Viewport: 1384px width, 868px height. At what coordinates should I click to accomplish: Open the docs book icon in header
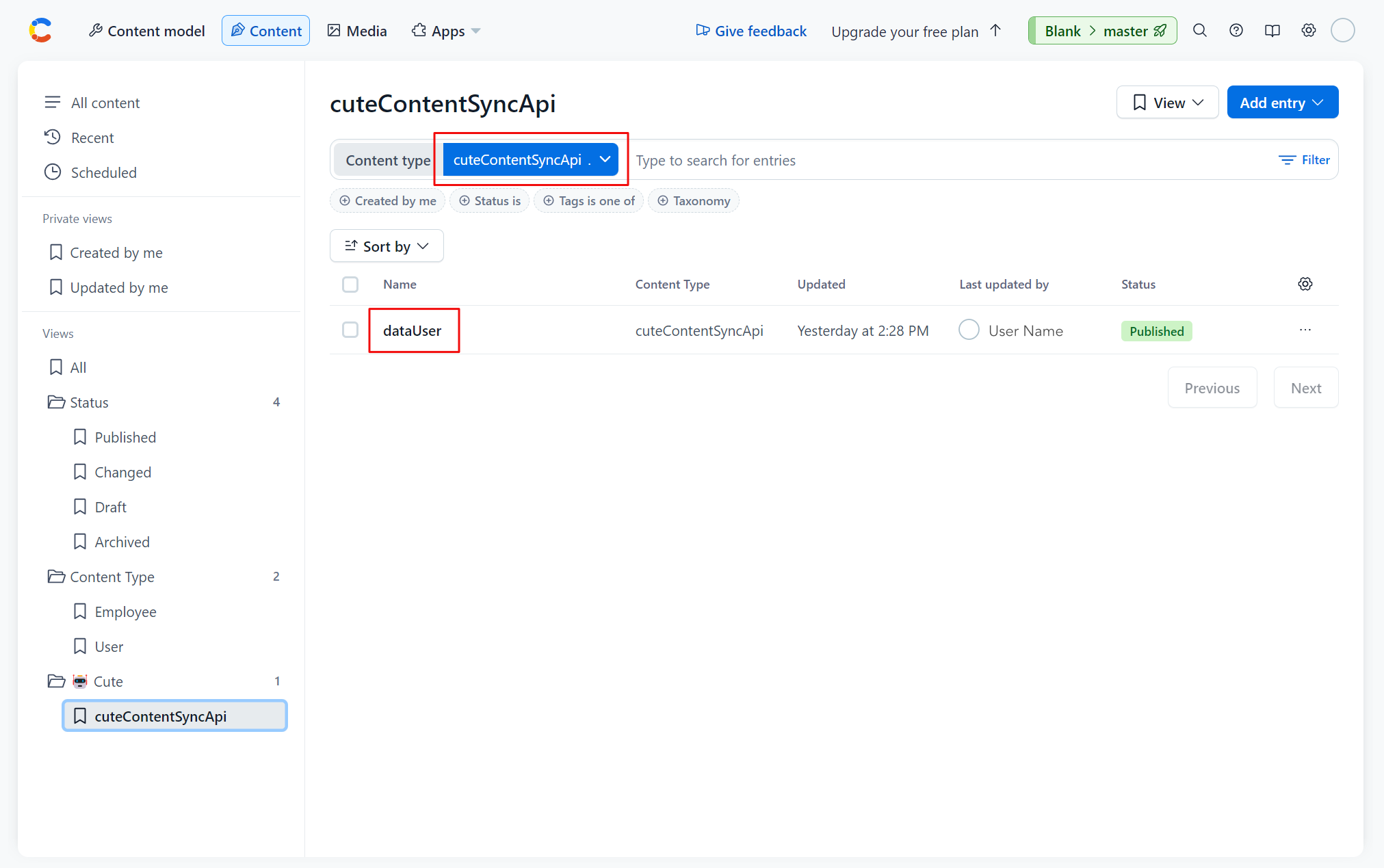point(1272,31)
